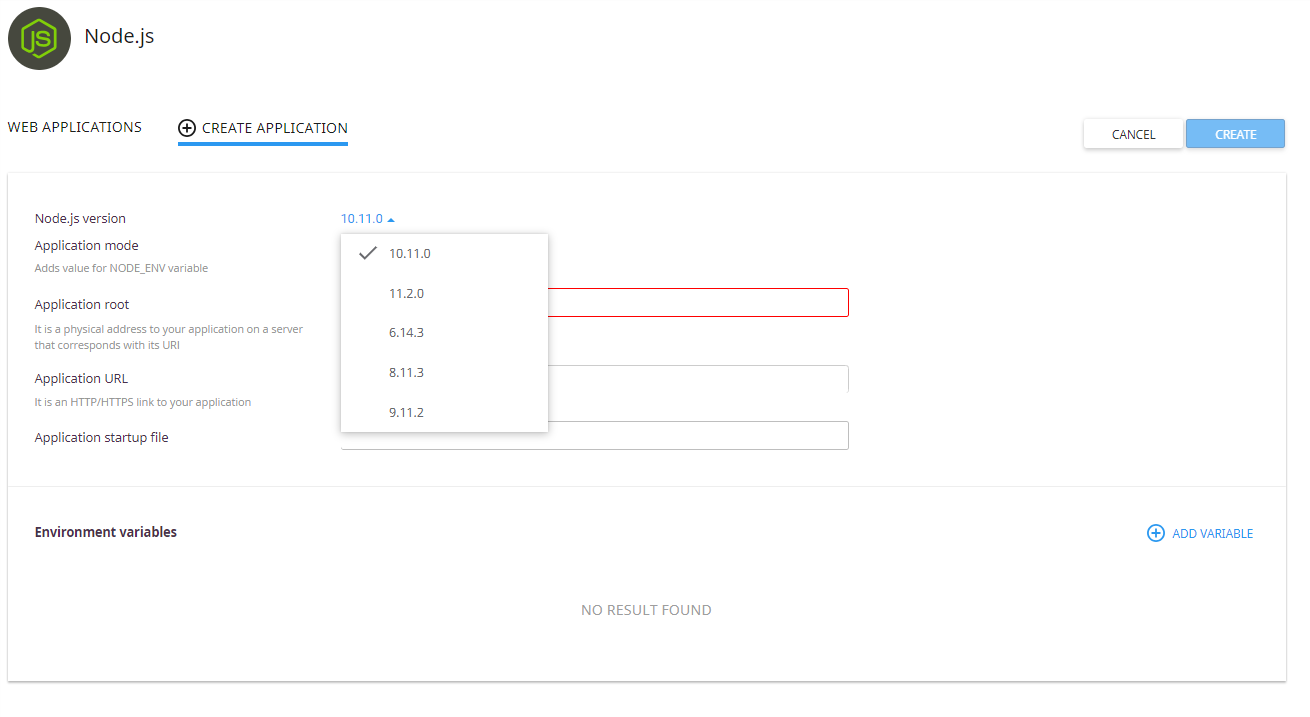Click the No Result Found message
The height and width of the screenshot is (717, 1310).
pyautogui.click(x=646, y=610)
